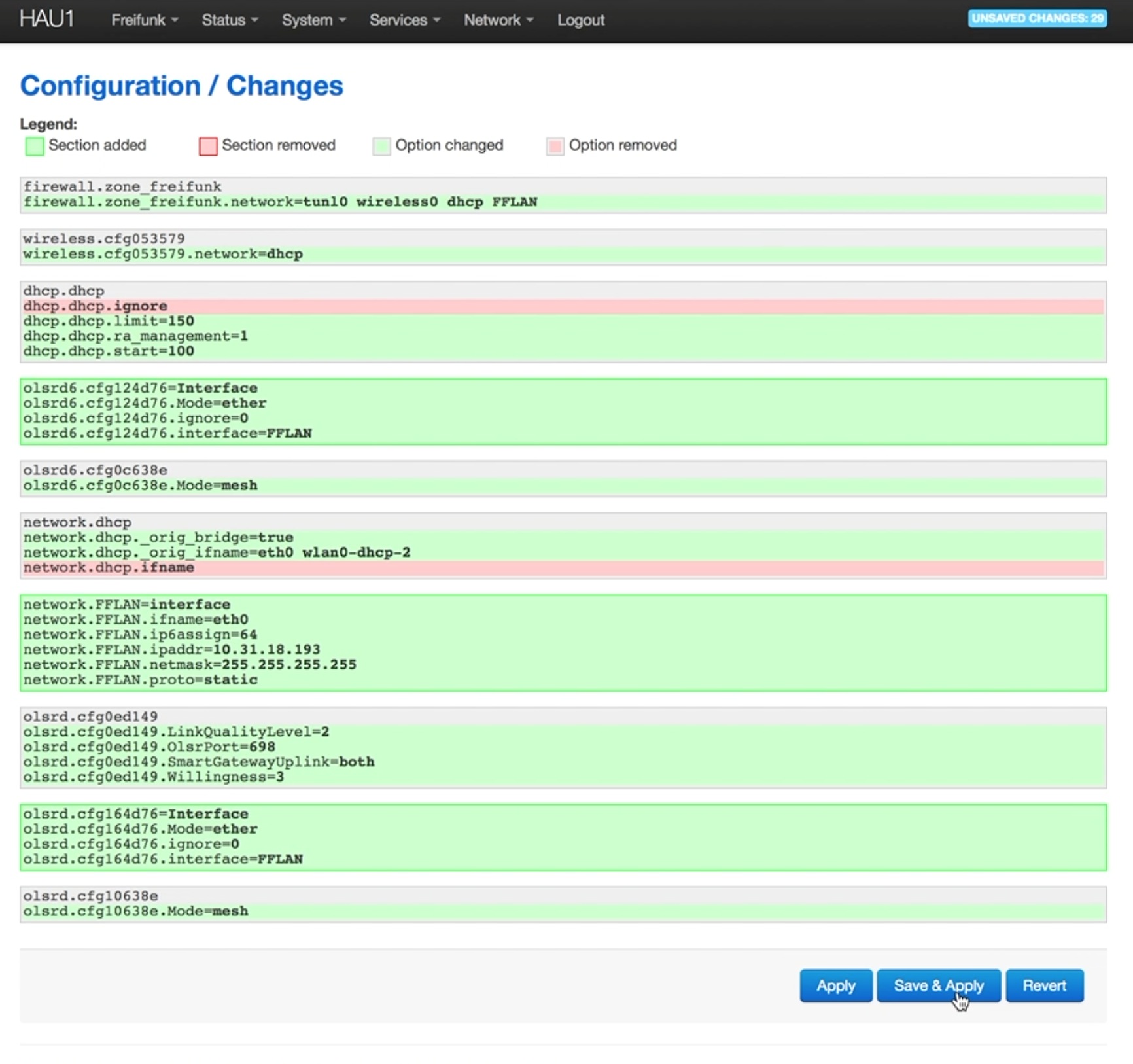
Task: Click the Logout link
Action: pyautogui.click(x=580, y=20)
